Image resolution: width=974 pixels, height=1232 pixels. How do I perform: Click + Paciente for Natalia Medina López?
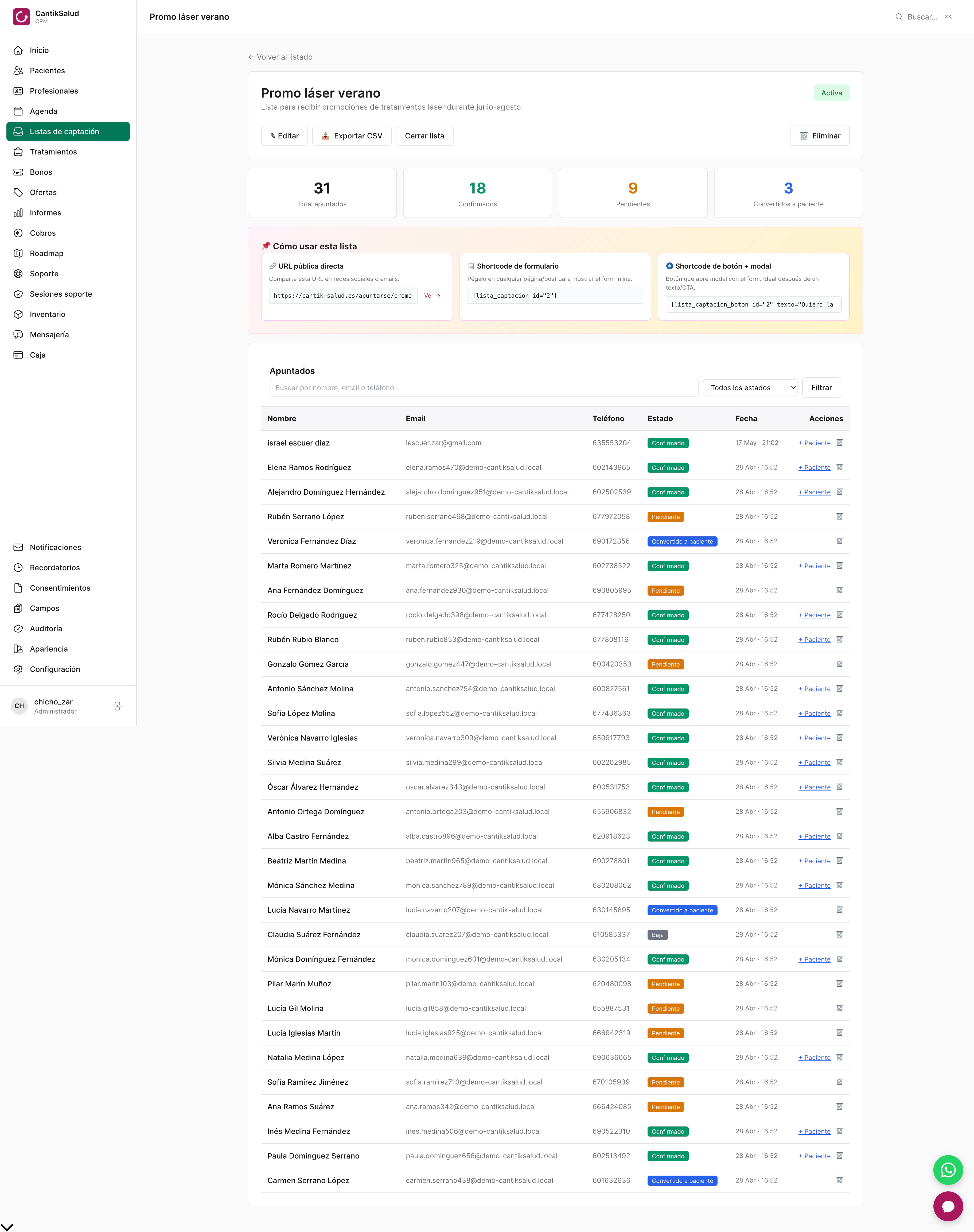click(814, 1057)
